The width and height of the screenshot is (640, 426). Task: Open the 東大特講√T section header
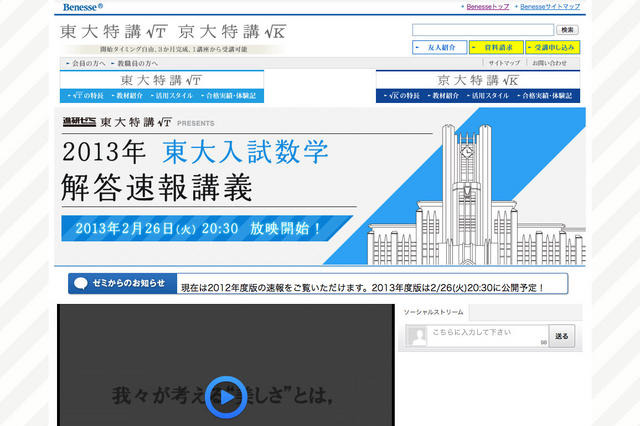click(162, 80)
